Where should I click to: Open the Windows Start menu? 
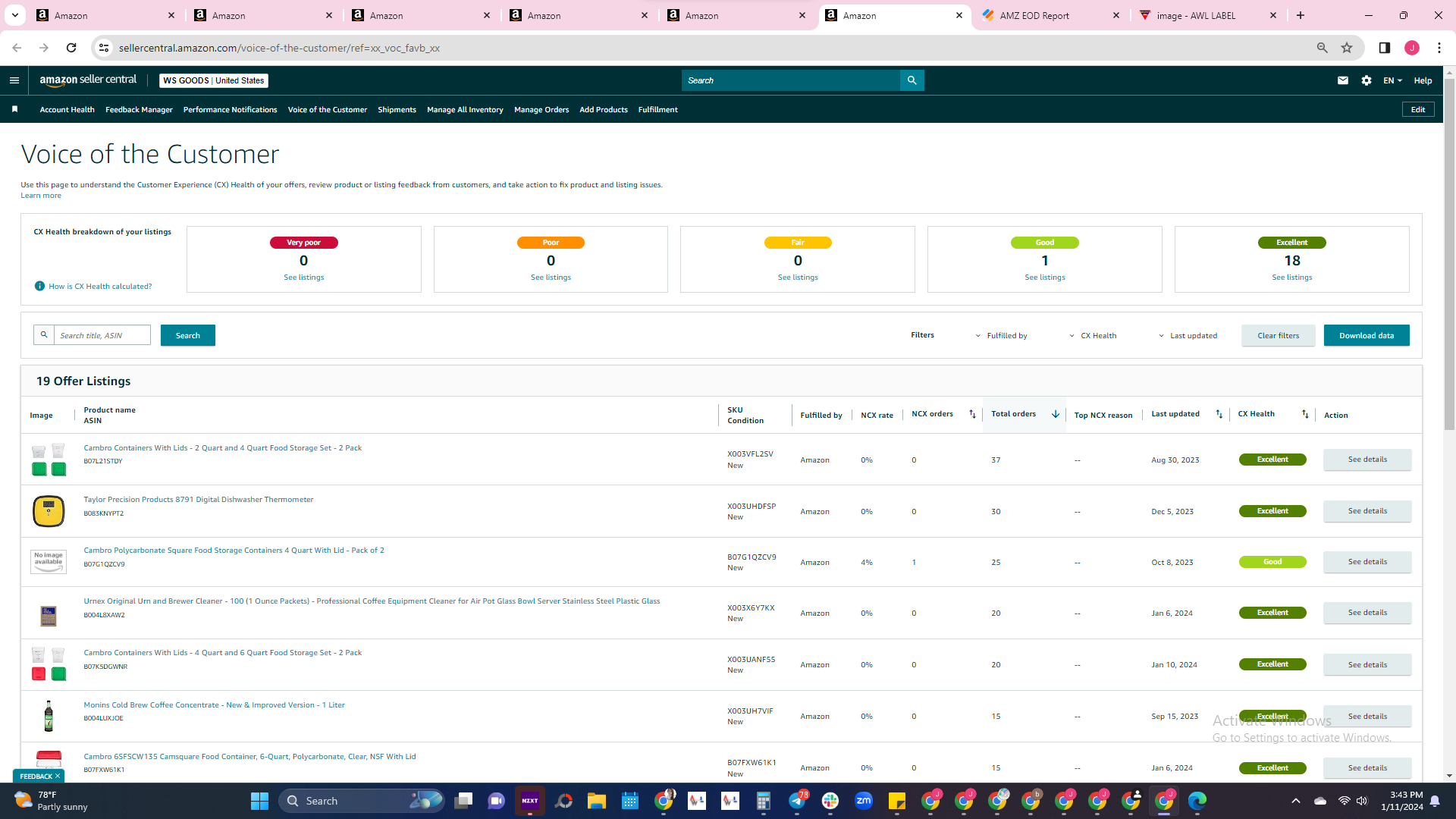[259, 801]
